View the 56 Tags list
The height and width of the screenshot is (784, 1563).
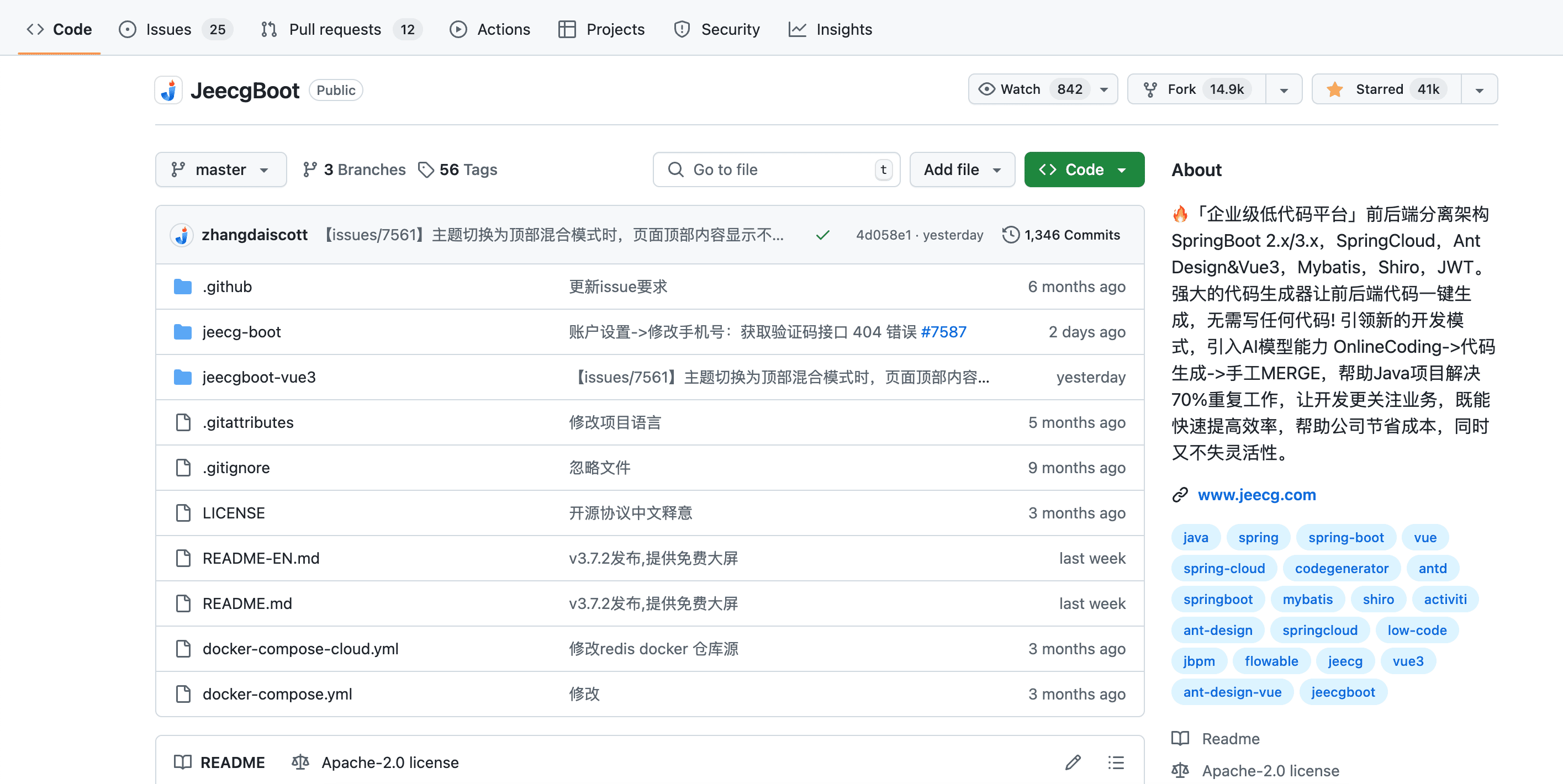coord(458,170)
